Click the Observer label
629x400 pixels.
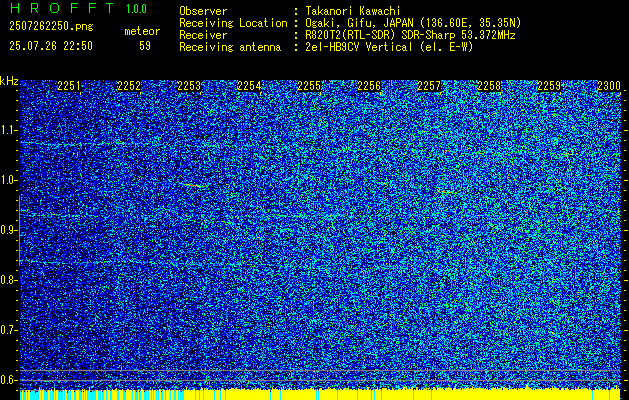click(203, 11)
